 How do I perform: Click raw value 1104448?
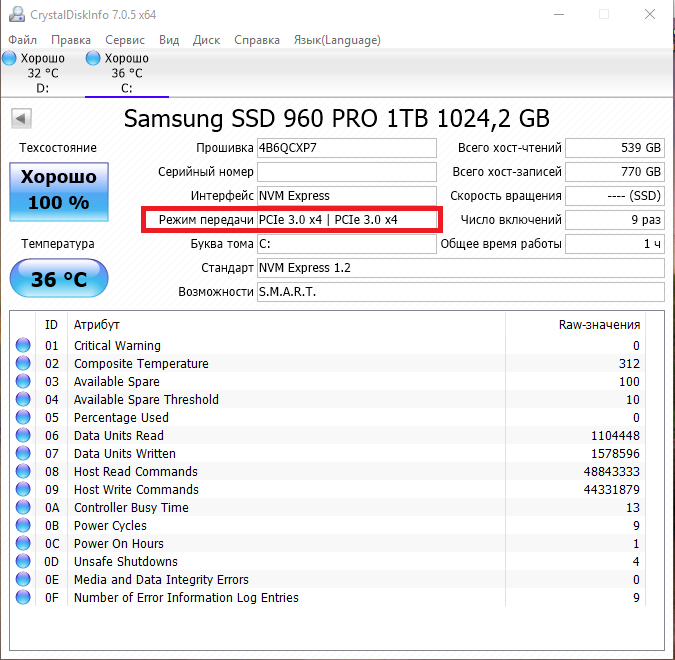(615, 436)
